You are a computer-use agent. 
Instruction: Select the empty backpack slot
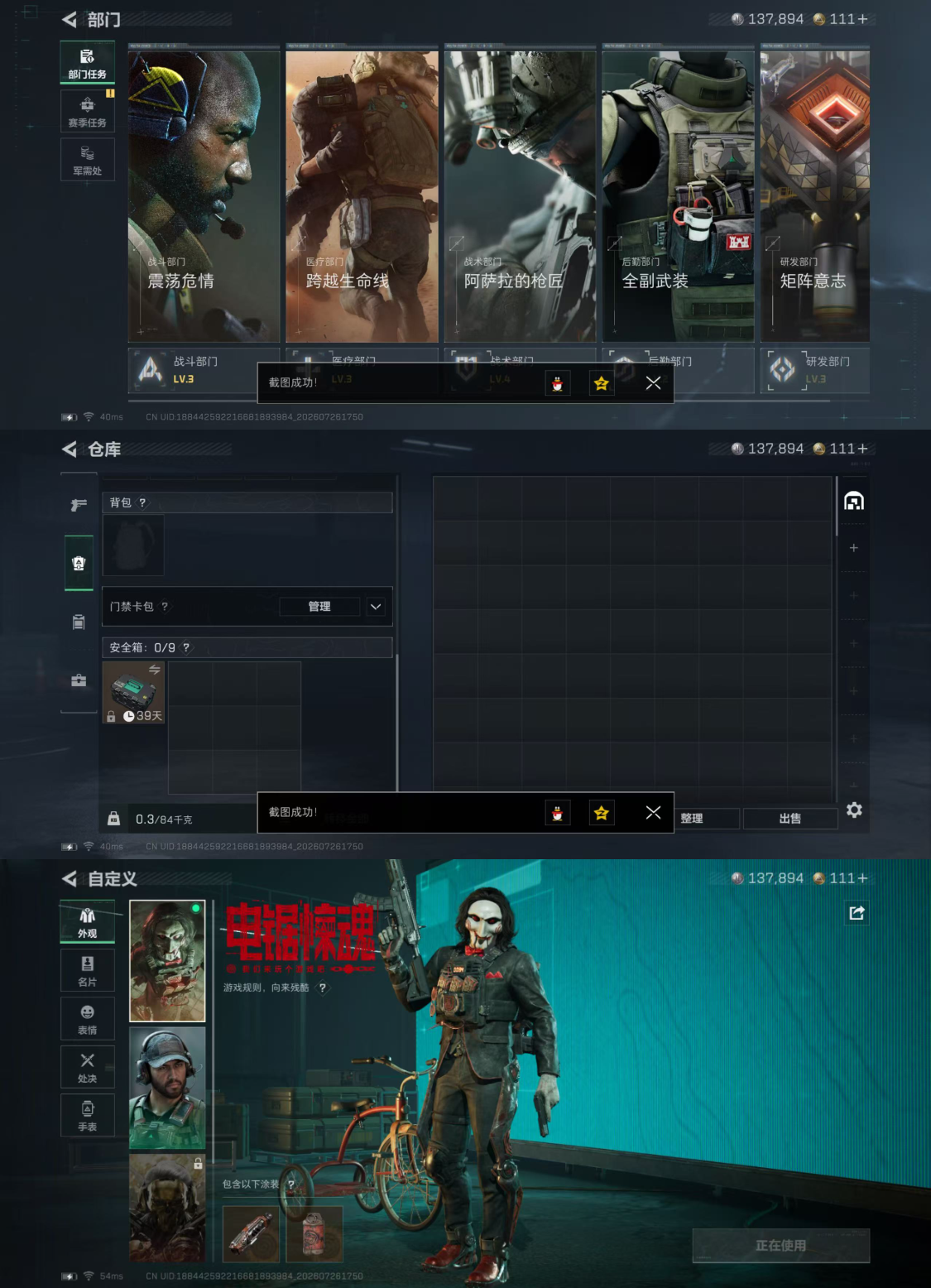(x=133, y=545)
